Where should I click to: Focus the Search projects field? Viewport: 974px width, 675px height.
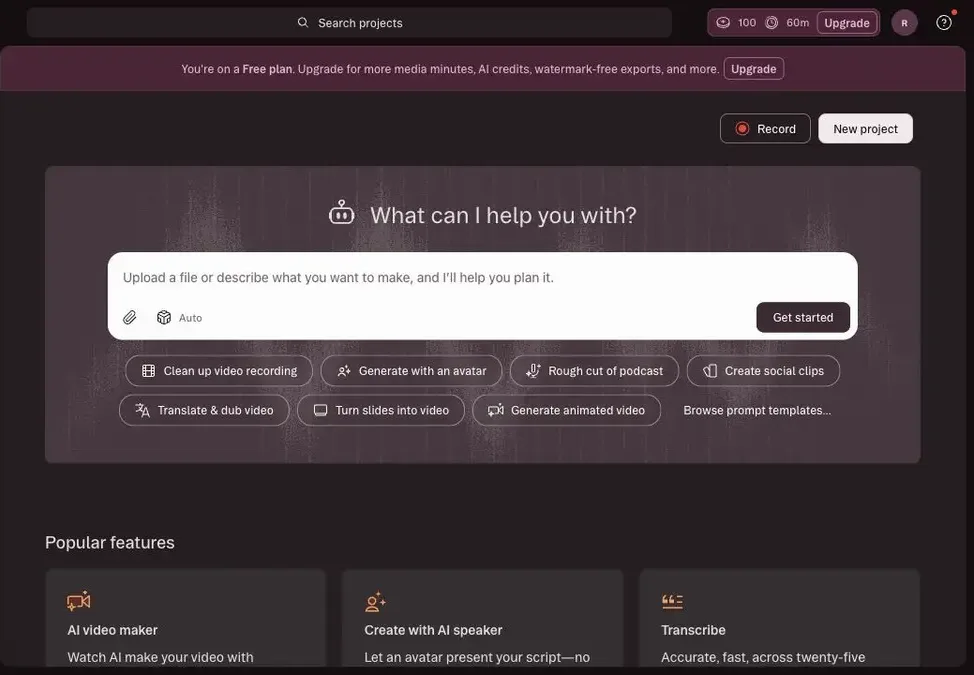coord(349,23)
